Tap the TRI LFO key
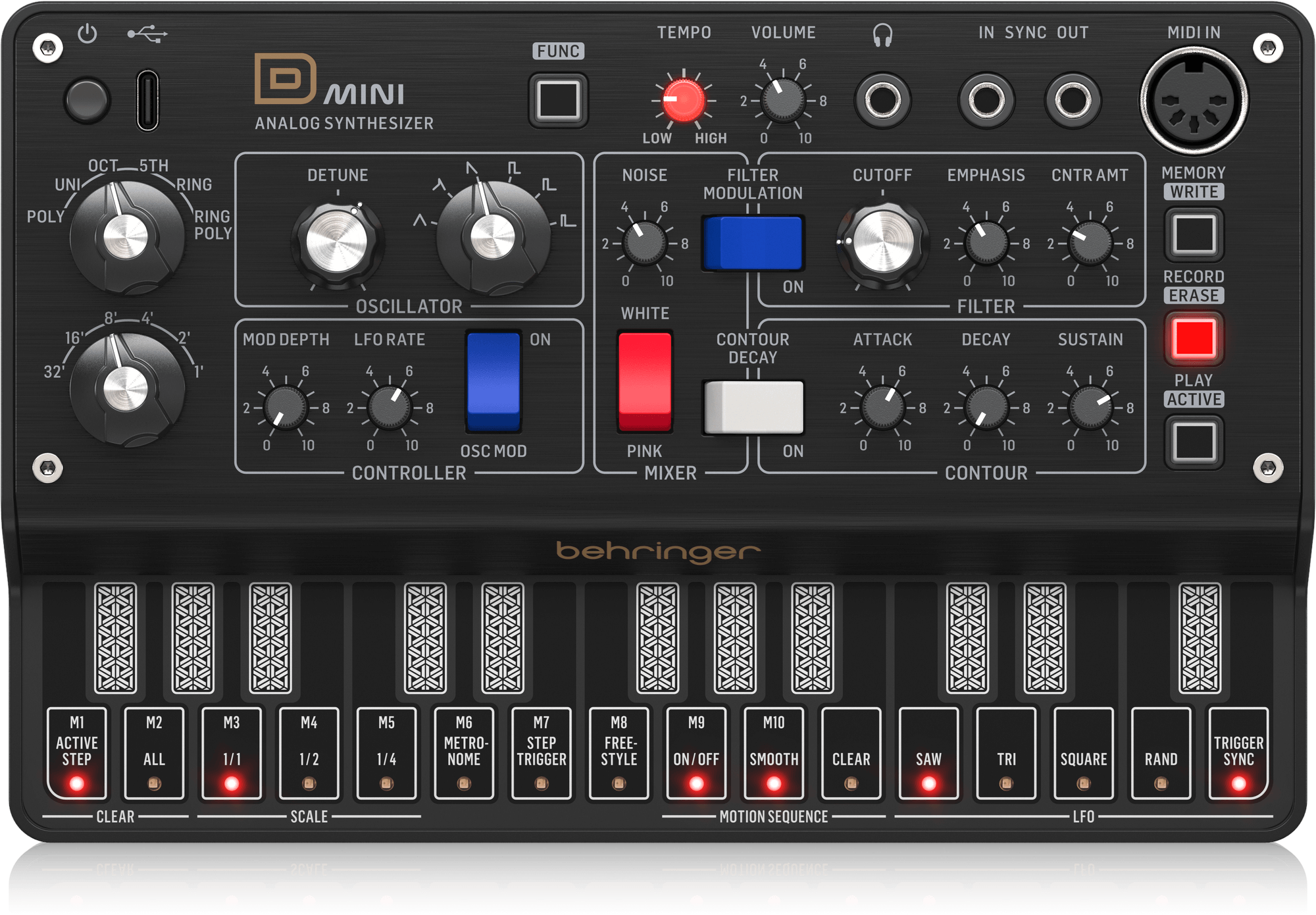Viewport: 1316px width, 915px height. pyautogui.click(x=1006, y=753)
